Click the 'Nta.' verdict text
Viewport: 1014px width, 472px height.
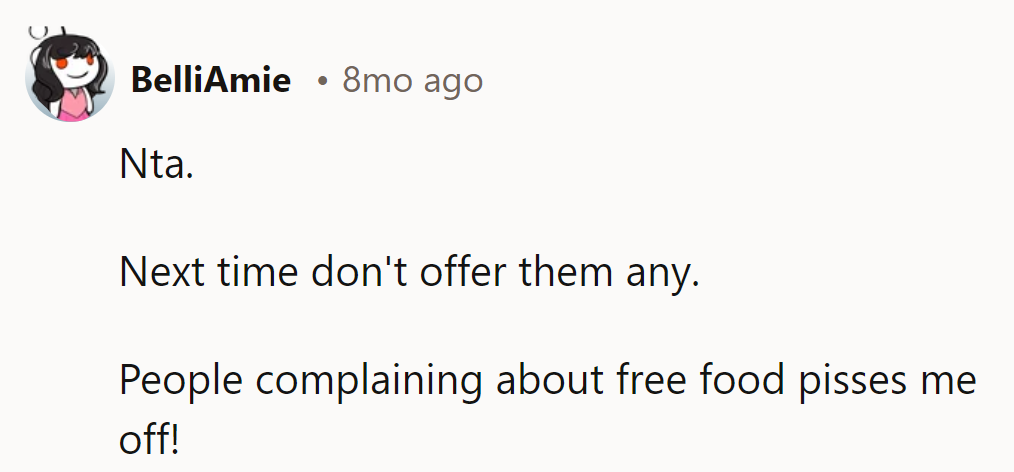click(x=156, y=166)
